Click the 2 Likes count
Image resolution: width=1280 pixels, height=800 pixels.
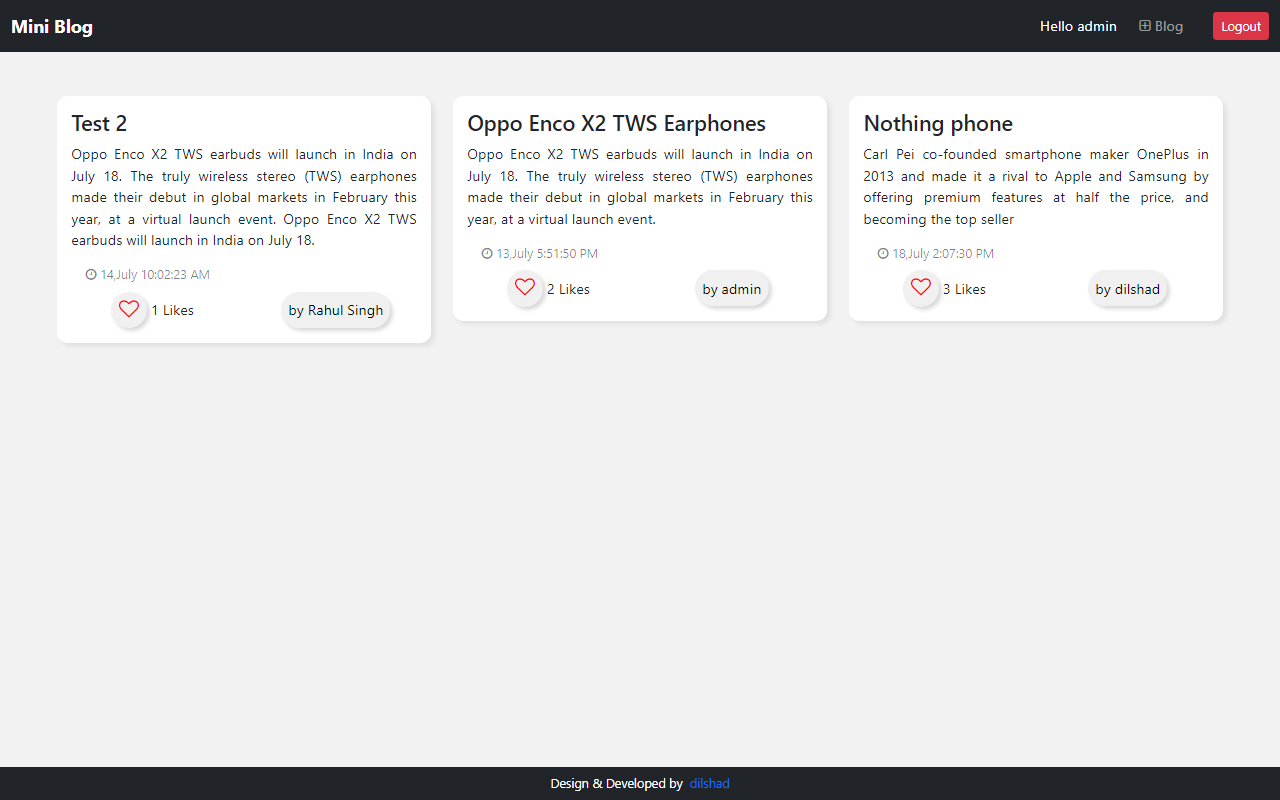[x=568, y=289]
